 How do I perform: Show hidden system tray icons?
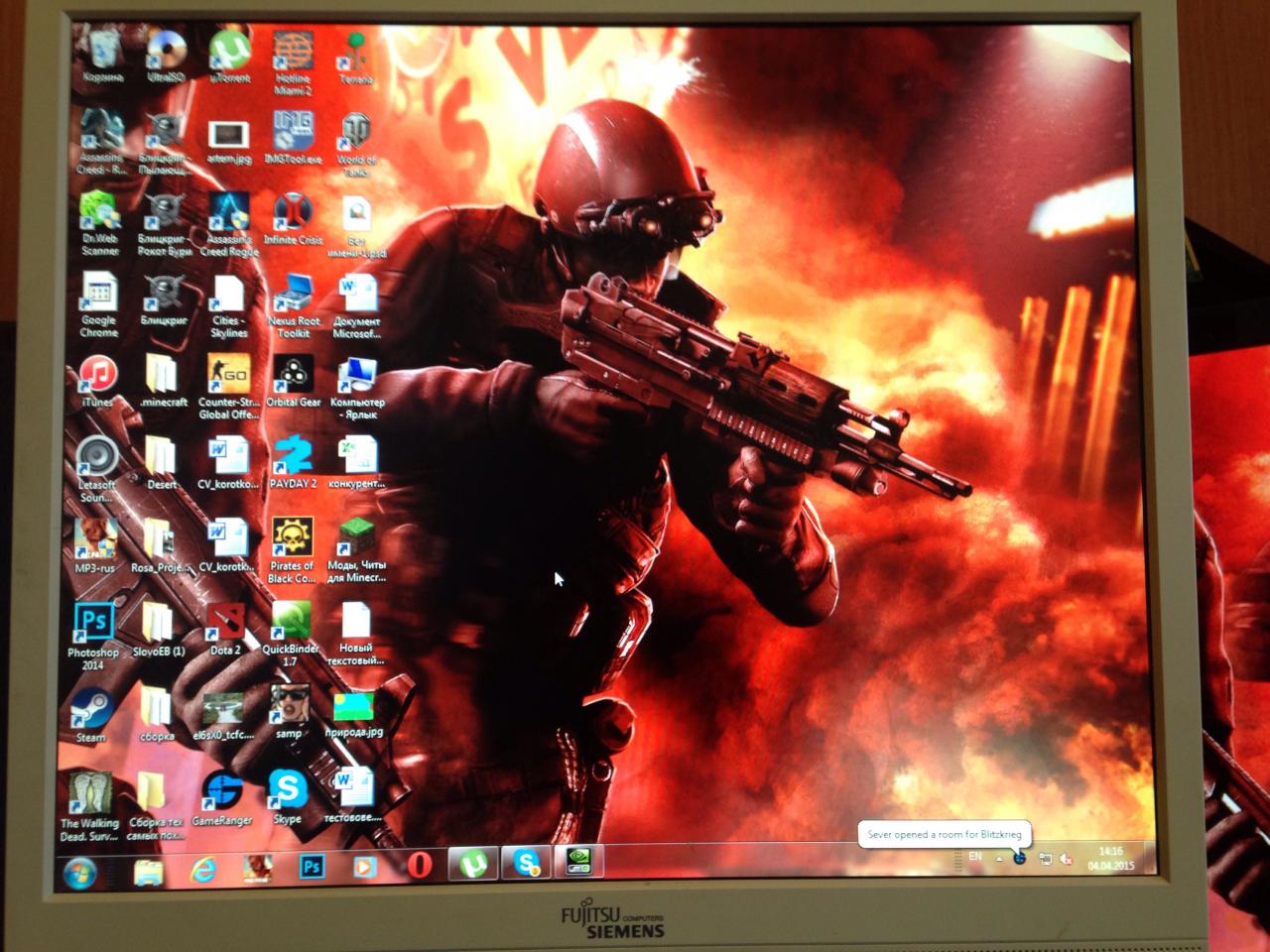[x=998, y=858]
